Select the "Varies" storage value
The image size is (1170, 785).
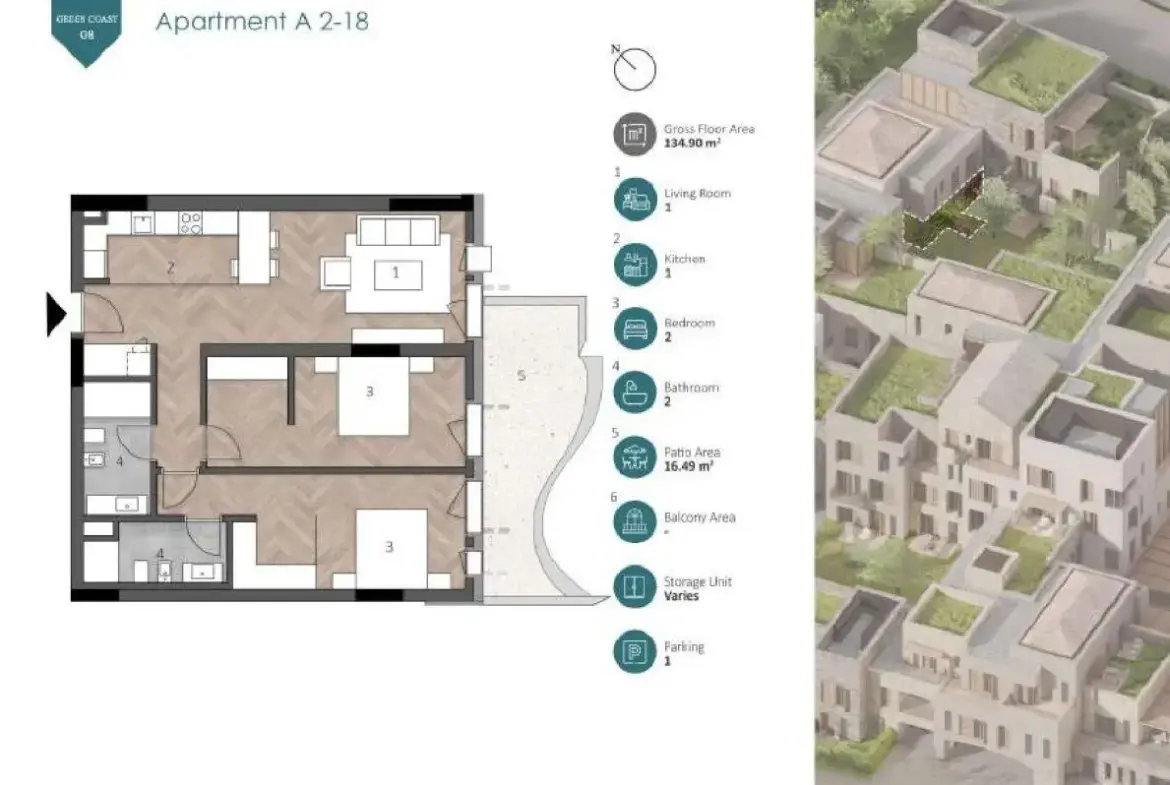coord(681,595)
